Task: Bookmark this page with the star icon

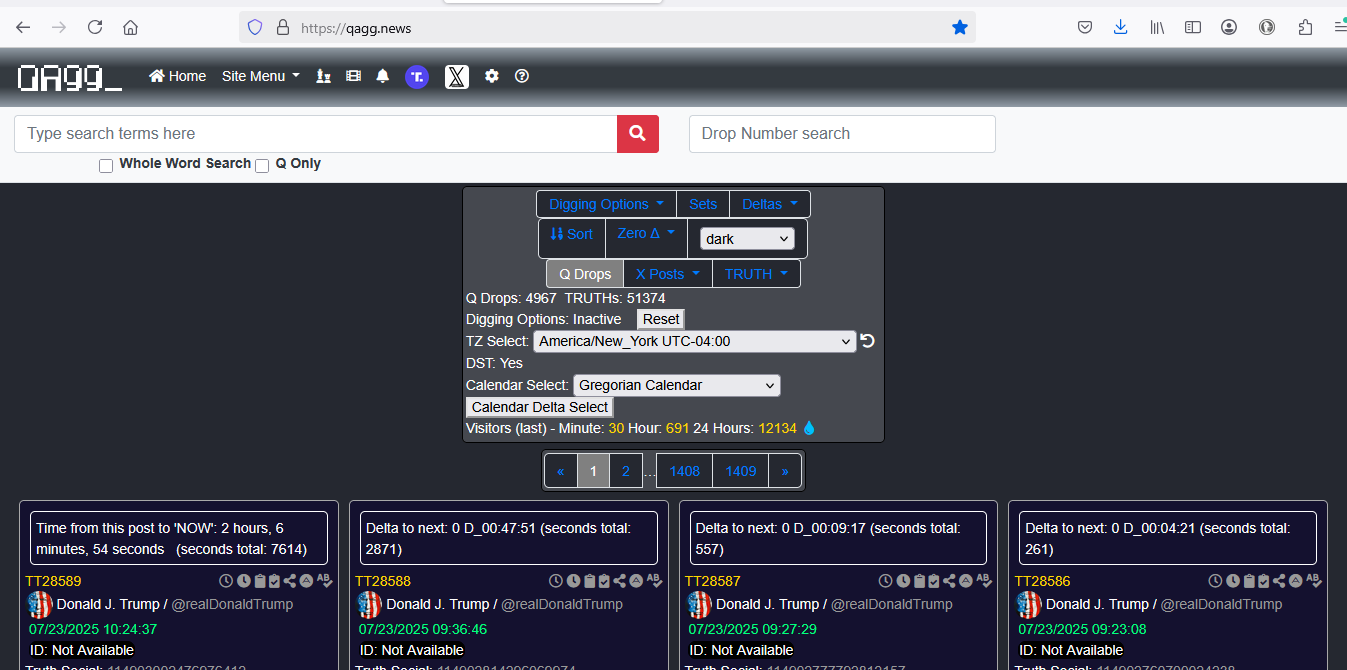Action: [960, 28]
